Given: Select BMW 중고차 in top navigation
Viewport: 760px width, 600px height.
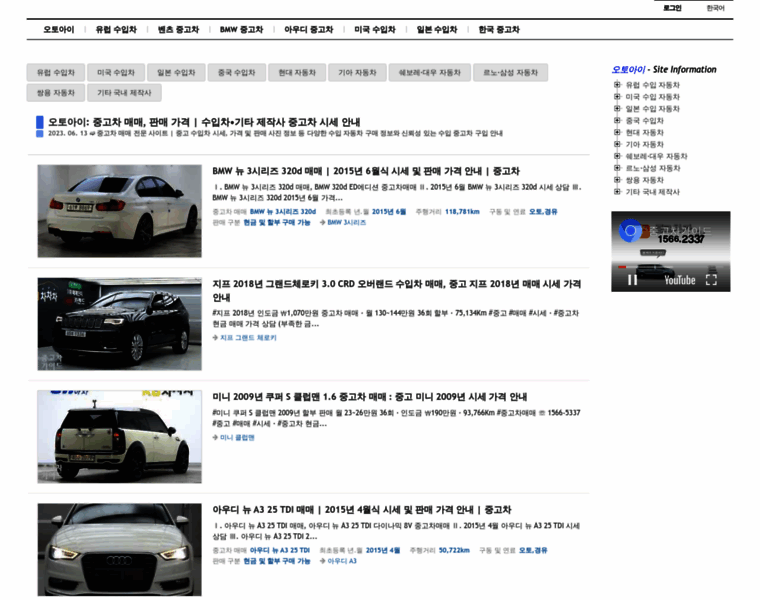Looking at the screenshot, I should point(241,30).
